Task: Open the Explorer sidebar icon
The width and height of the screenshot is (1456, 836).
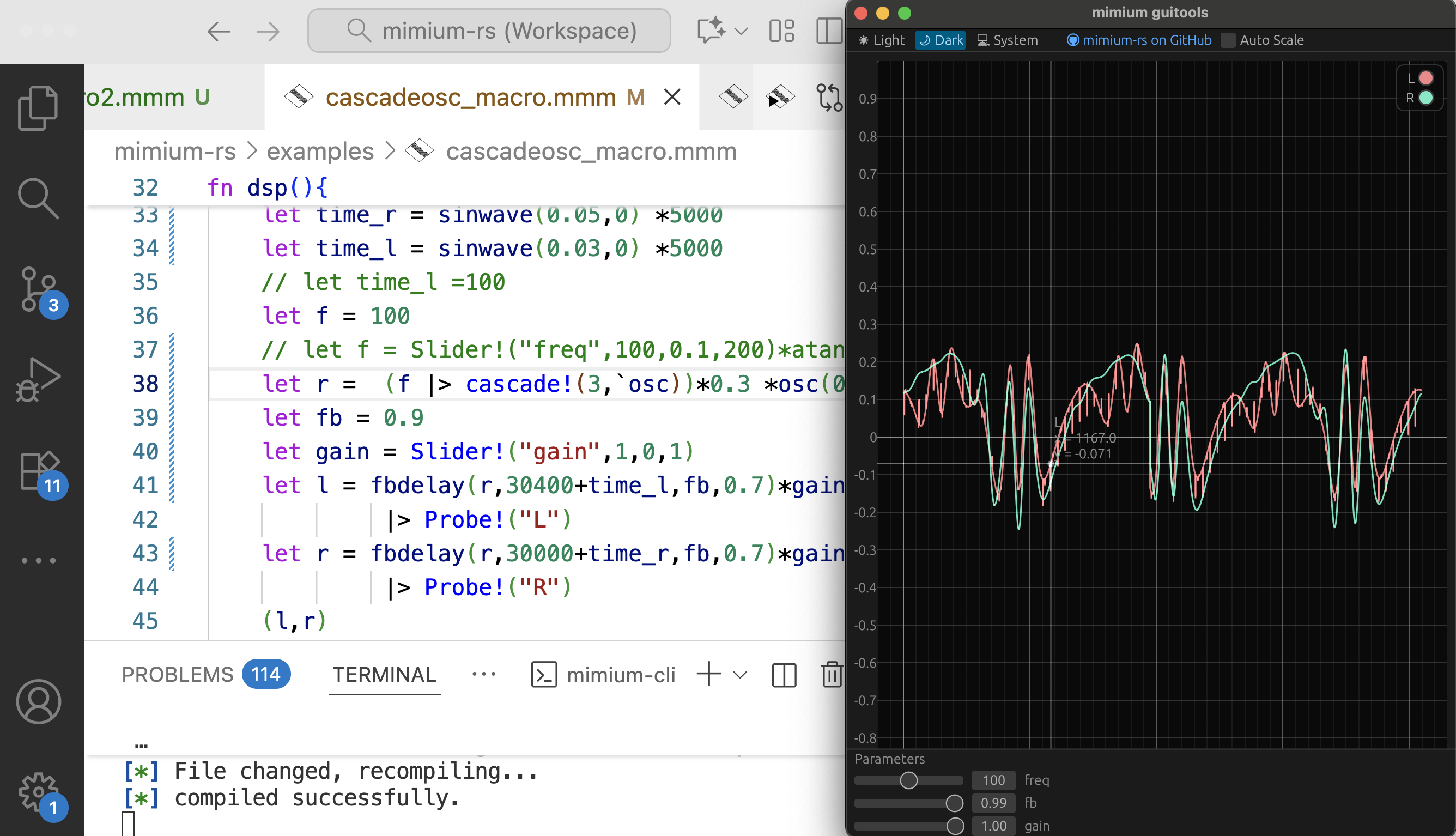Action: click(38, 108)
